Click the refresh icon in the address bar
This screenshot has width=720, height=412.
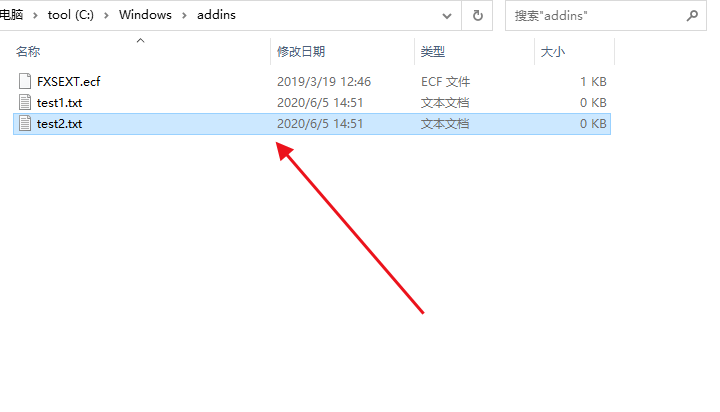pyautogui.click(x=478, y=16)
